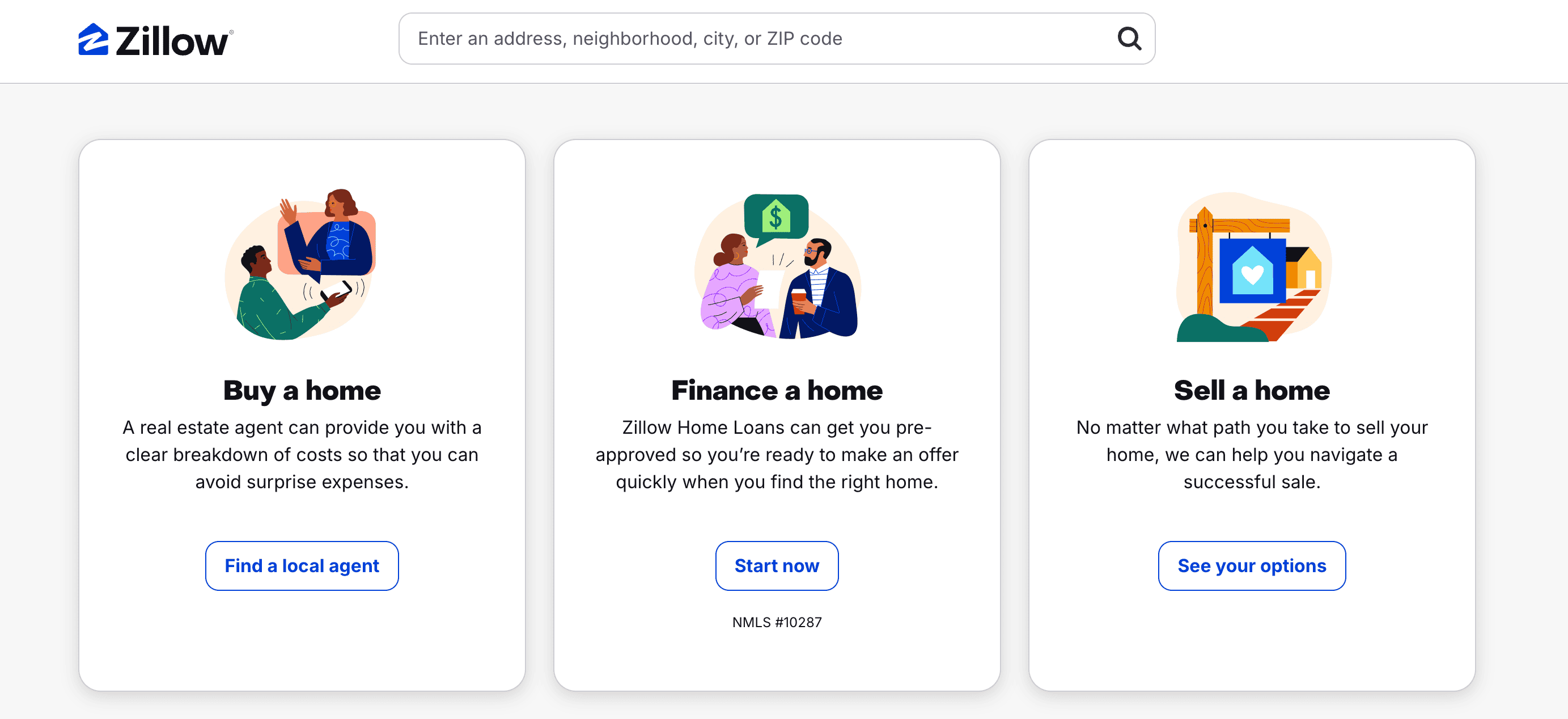Image resolution: width=1568 pixels, height=719 pixels.
Task: Select the Sell a home heading
Action: point(1252,390)
